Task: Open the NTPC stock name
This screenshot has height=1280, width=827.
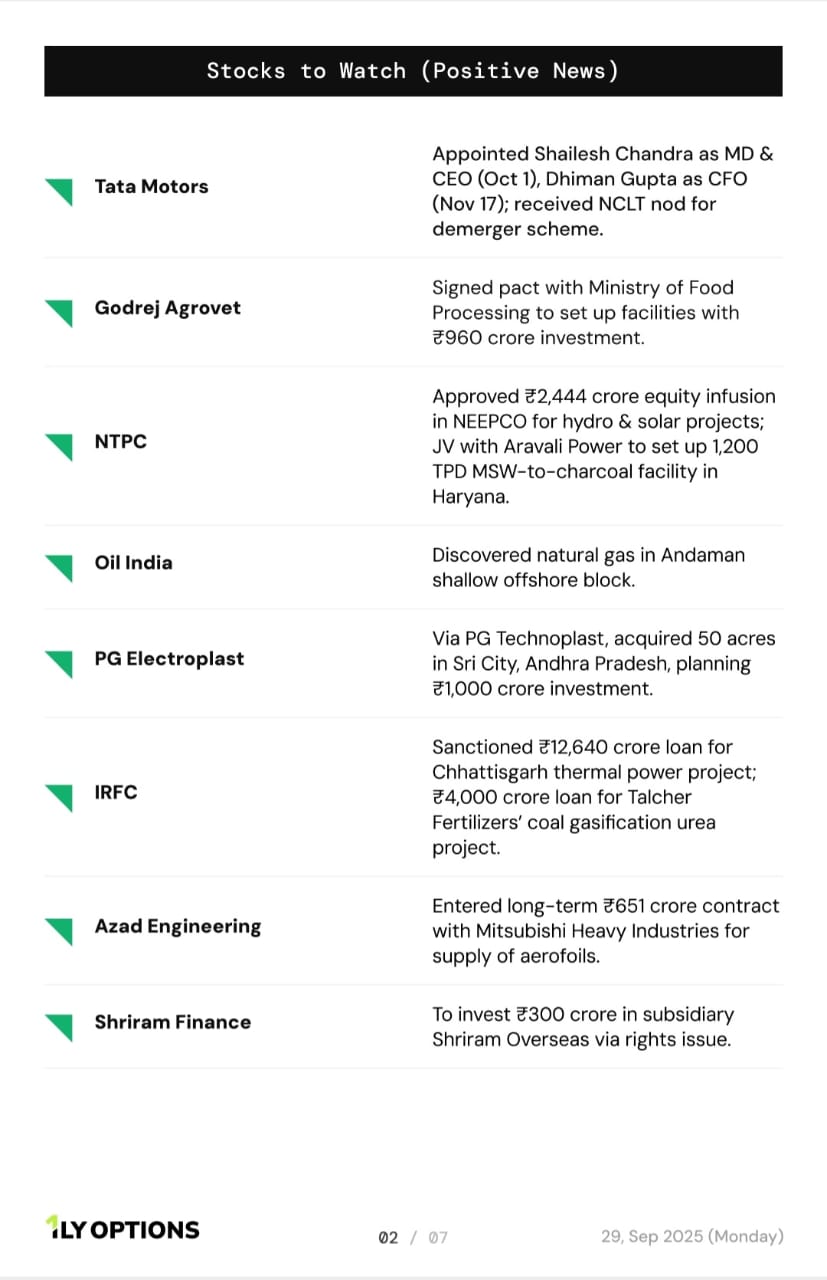Action: tap(120, 442)
